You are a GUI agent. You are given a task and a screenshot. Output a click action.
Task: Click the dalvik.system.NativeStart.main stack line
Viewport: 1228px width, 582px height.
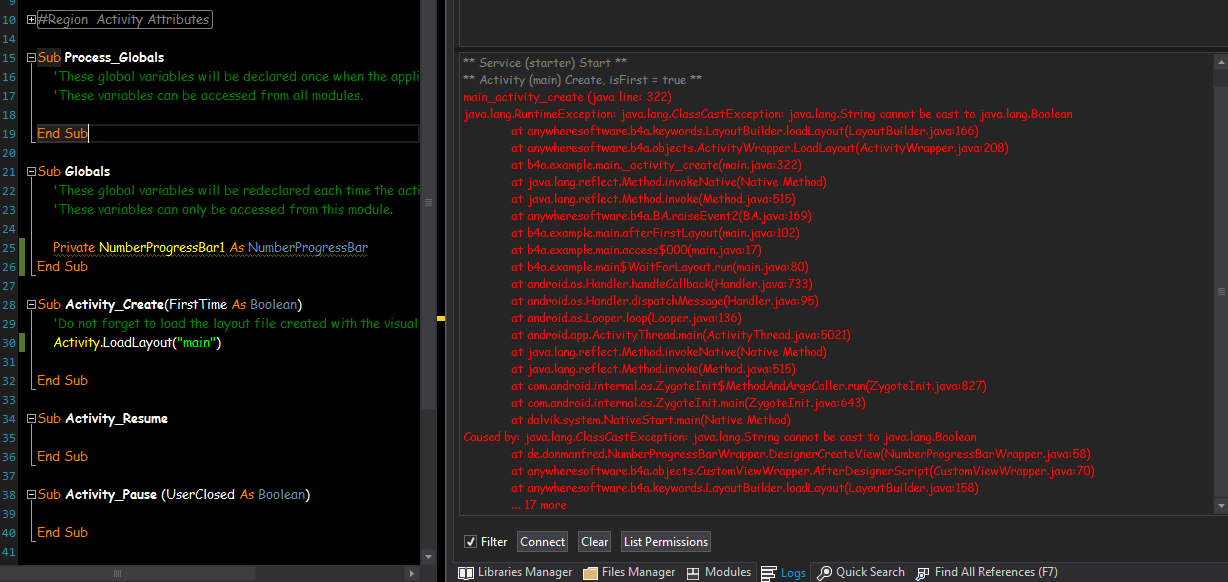pyautogui.click(x=650, y=420)
